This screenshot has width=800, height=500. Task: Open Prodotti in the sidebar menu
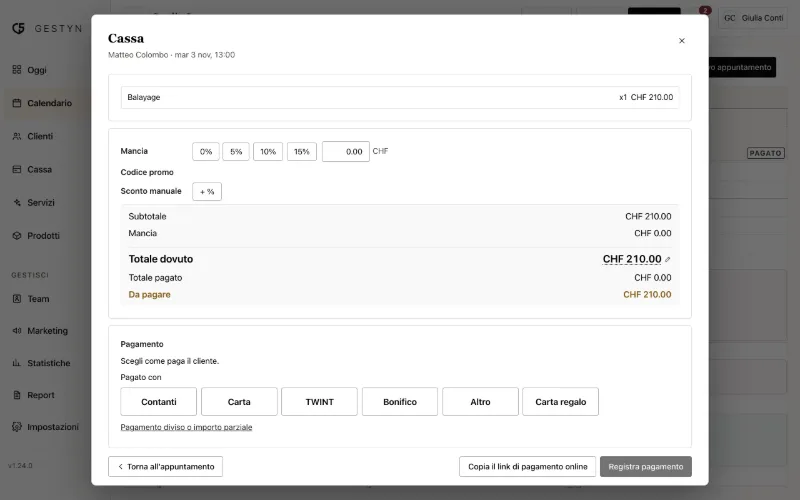[43, 236]
